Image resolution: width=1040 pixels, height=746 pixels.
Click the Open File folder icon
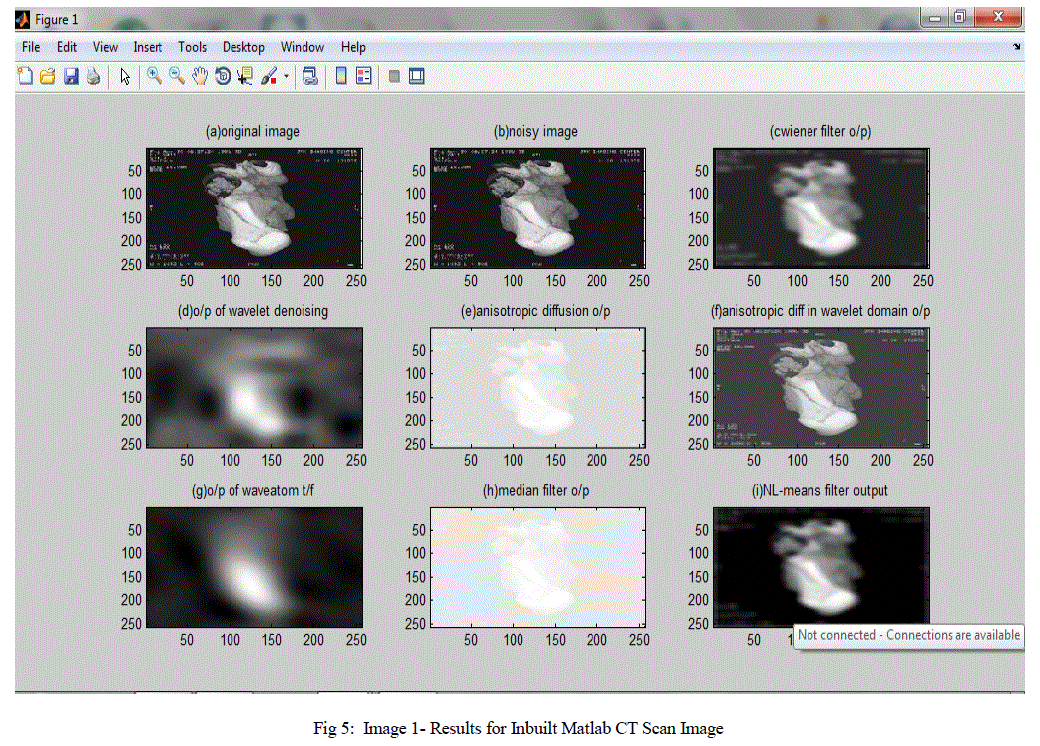click(47, 76)
